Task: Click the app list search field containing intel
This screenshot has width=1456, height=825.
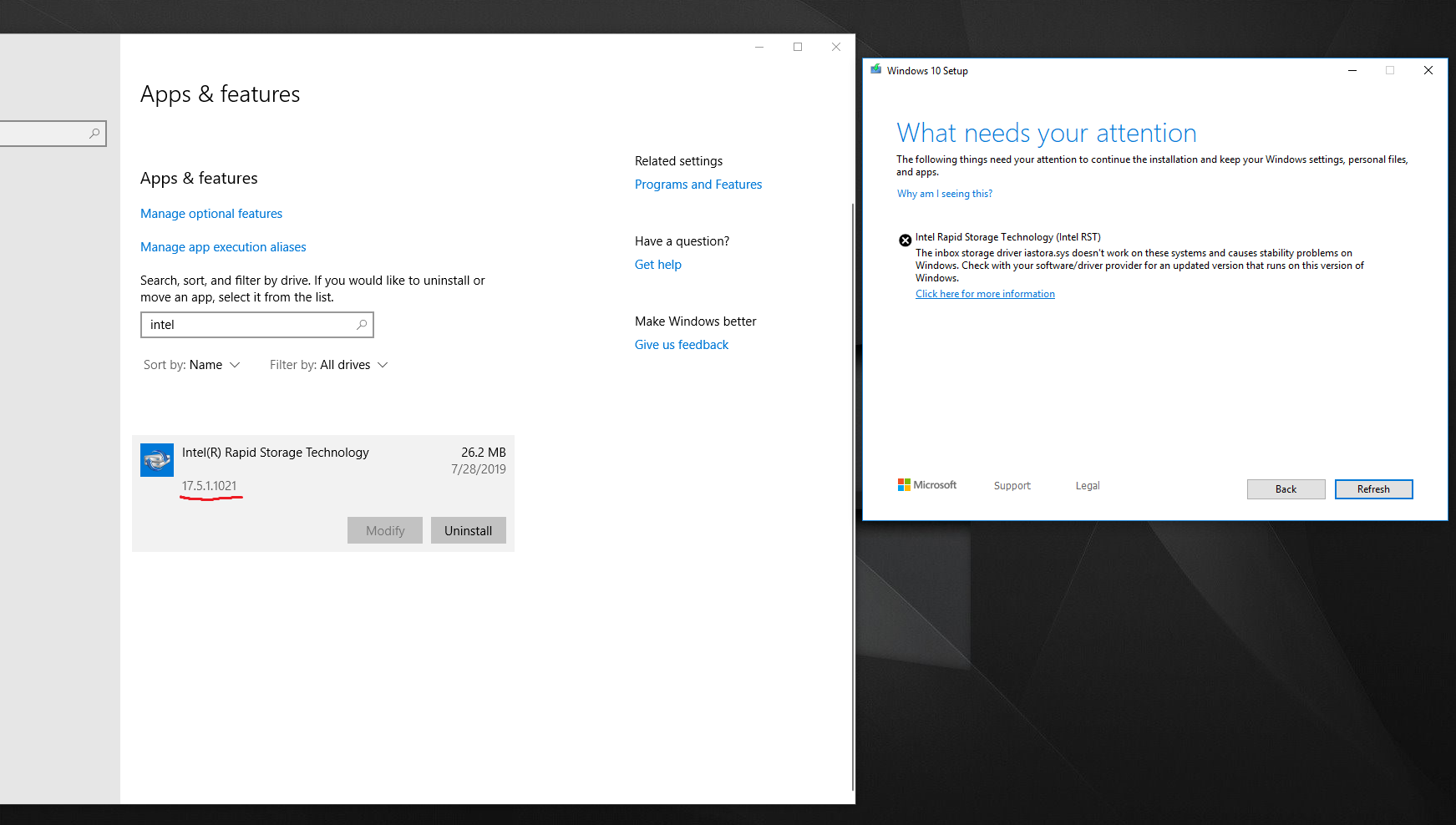Action: (x=257, y=325)
